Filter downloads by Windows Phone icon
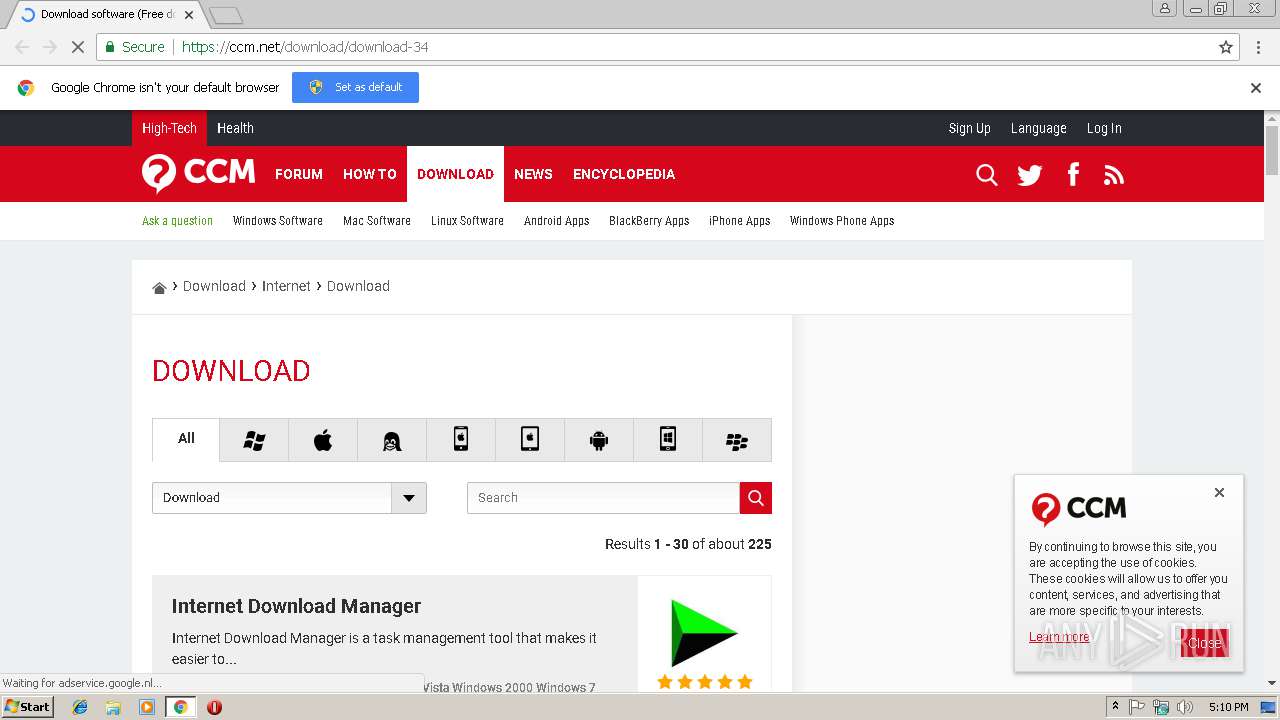Image resolution: width=1280 pixels, height=720 pixels. click(x=668, y=440)
